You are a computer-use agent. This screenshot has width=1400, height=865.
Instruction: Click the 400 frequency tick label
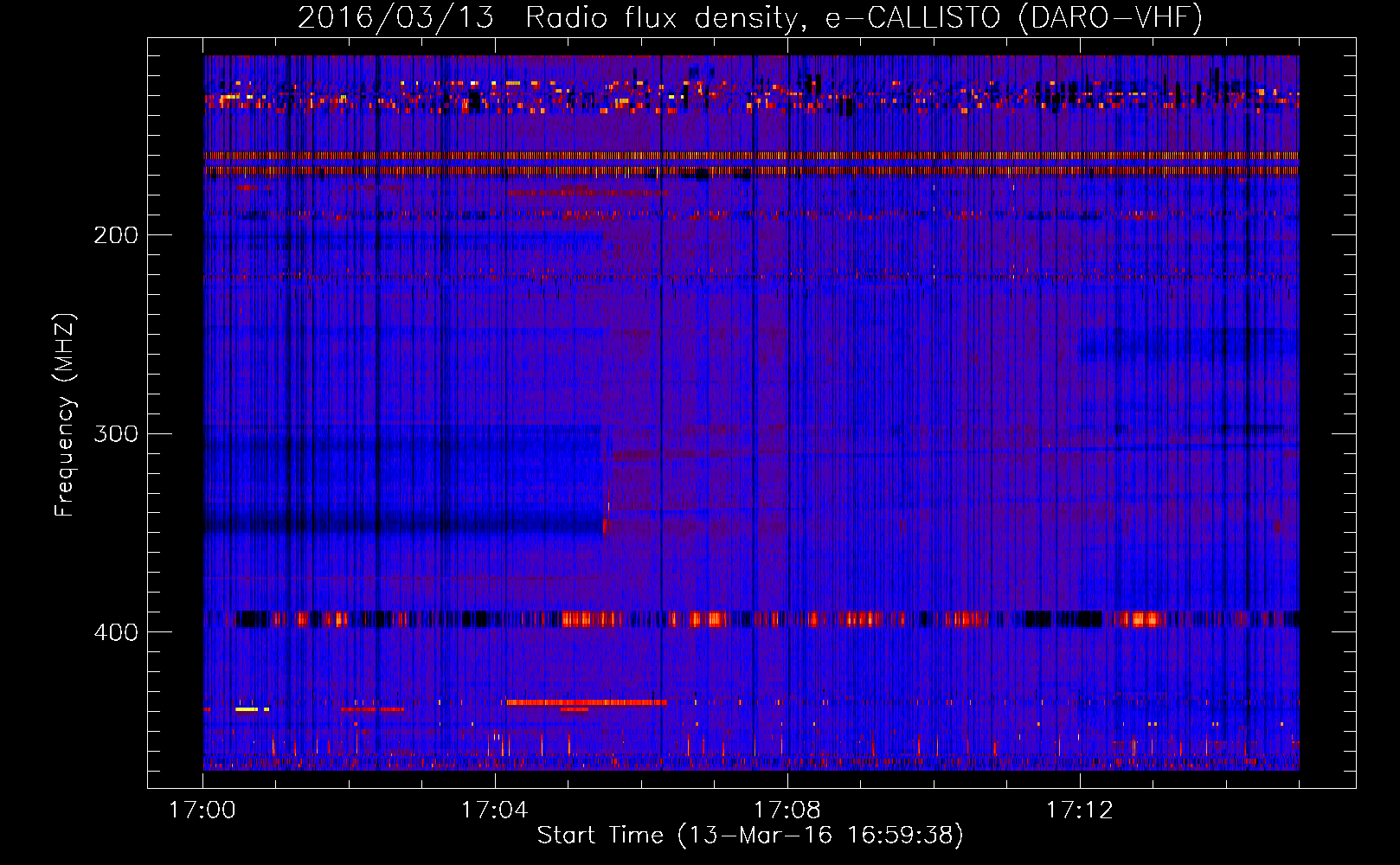(x=116, y=632)
